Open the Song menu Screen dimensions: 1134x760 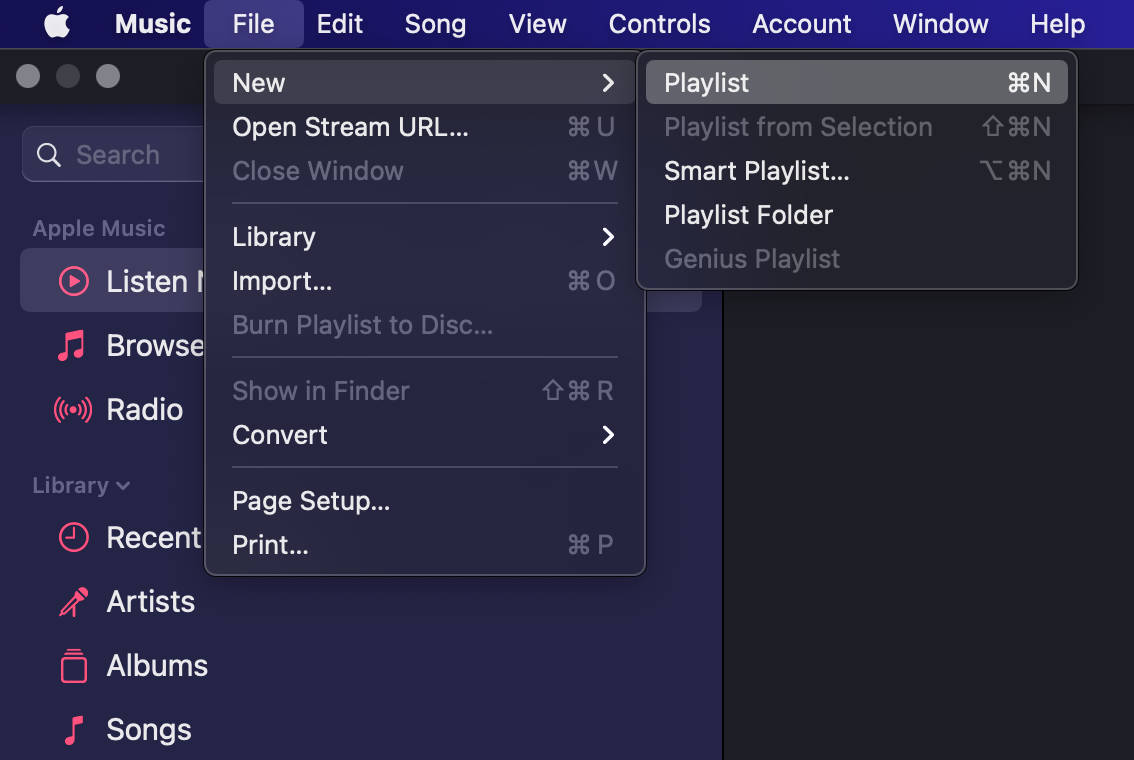pyautogui.click(x=435, y=24)
